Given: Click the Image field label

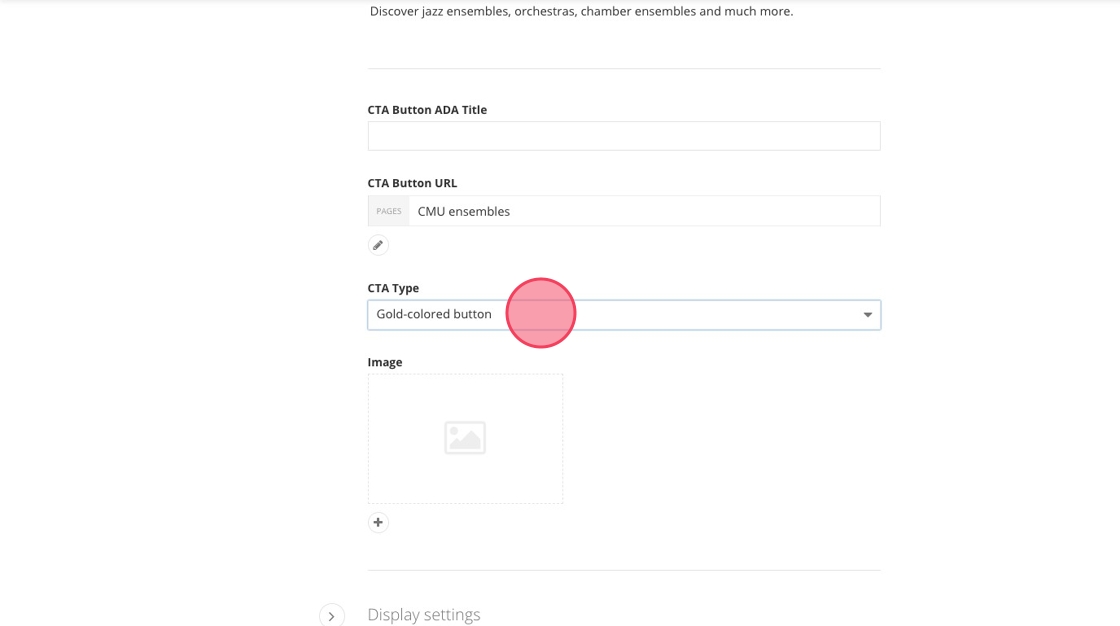Looking at the screenshot, I should tap(385, 362).
